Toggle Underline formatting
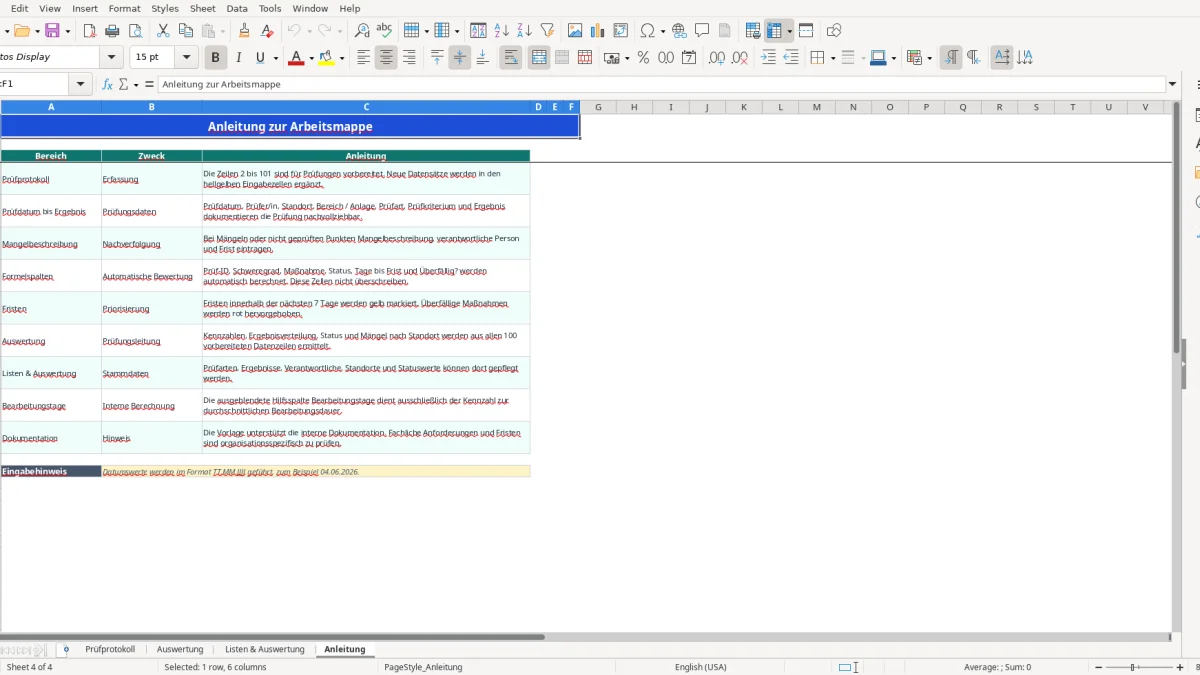The width and height of the screenshot is (1200, 675). tap(261, 58)
